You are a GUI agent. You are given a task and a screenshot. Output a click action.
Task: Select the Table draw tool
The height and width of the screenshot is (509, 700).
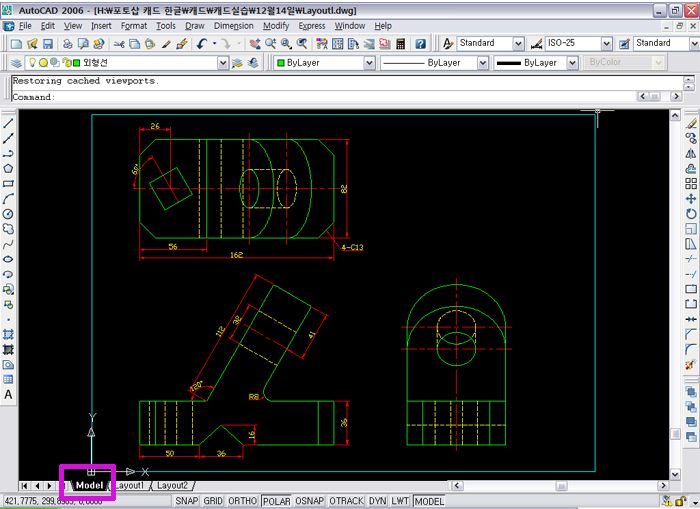point(8,380)
